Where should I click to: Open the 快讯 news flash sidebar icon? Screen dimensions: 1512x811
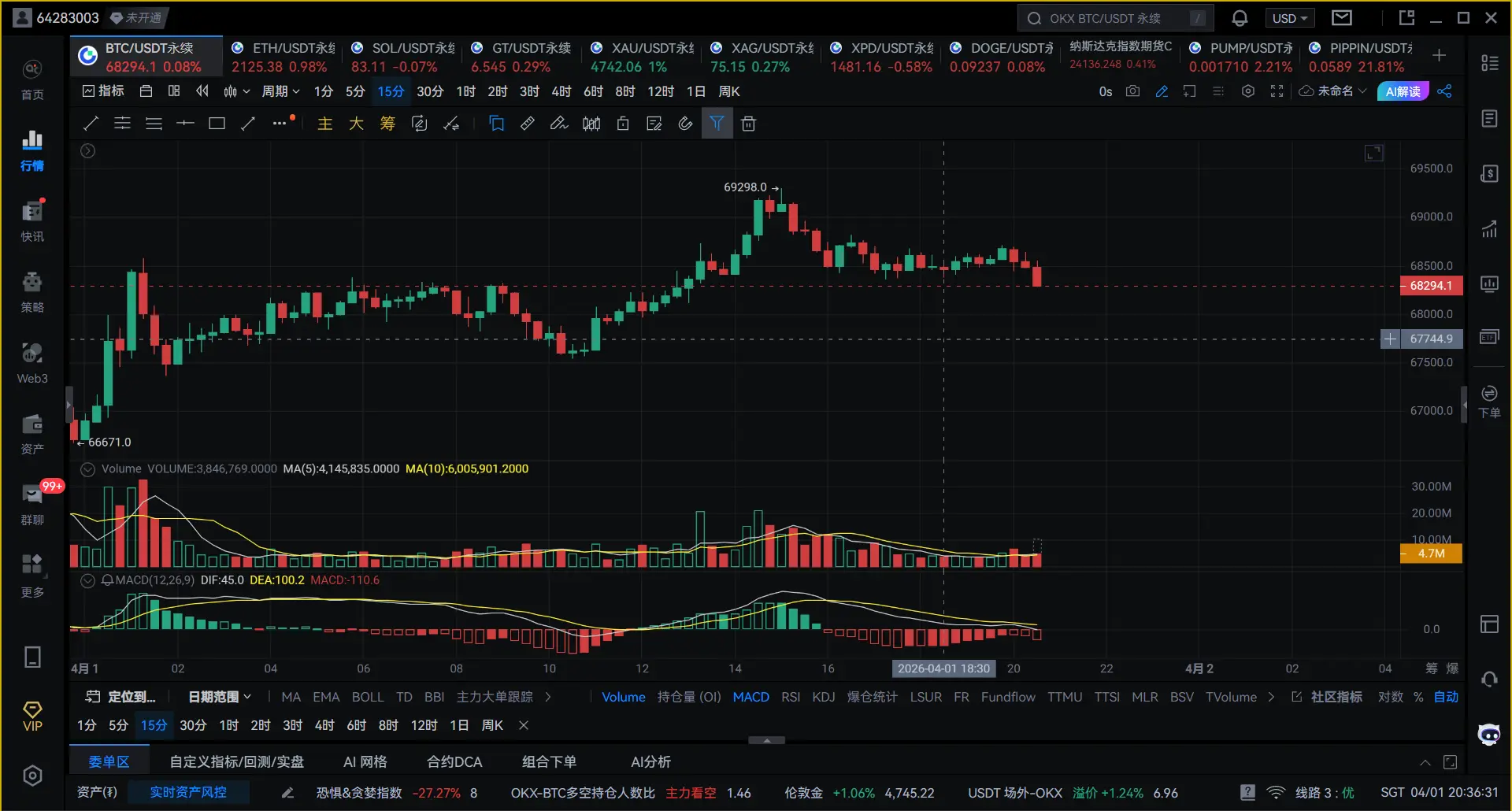coord(32,221)
